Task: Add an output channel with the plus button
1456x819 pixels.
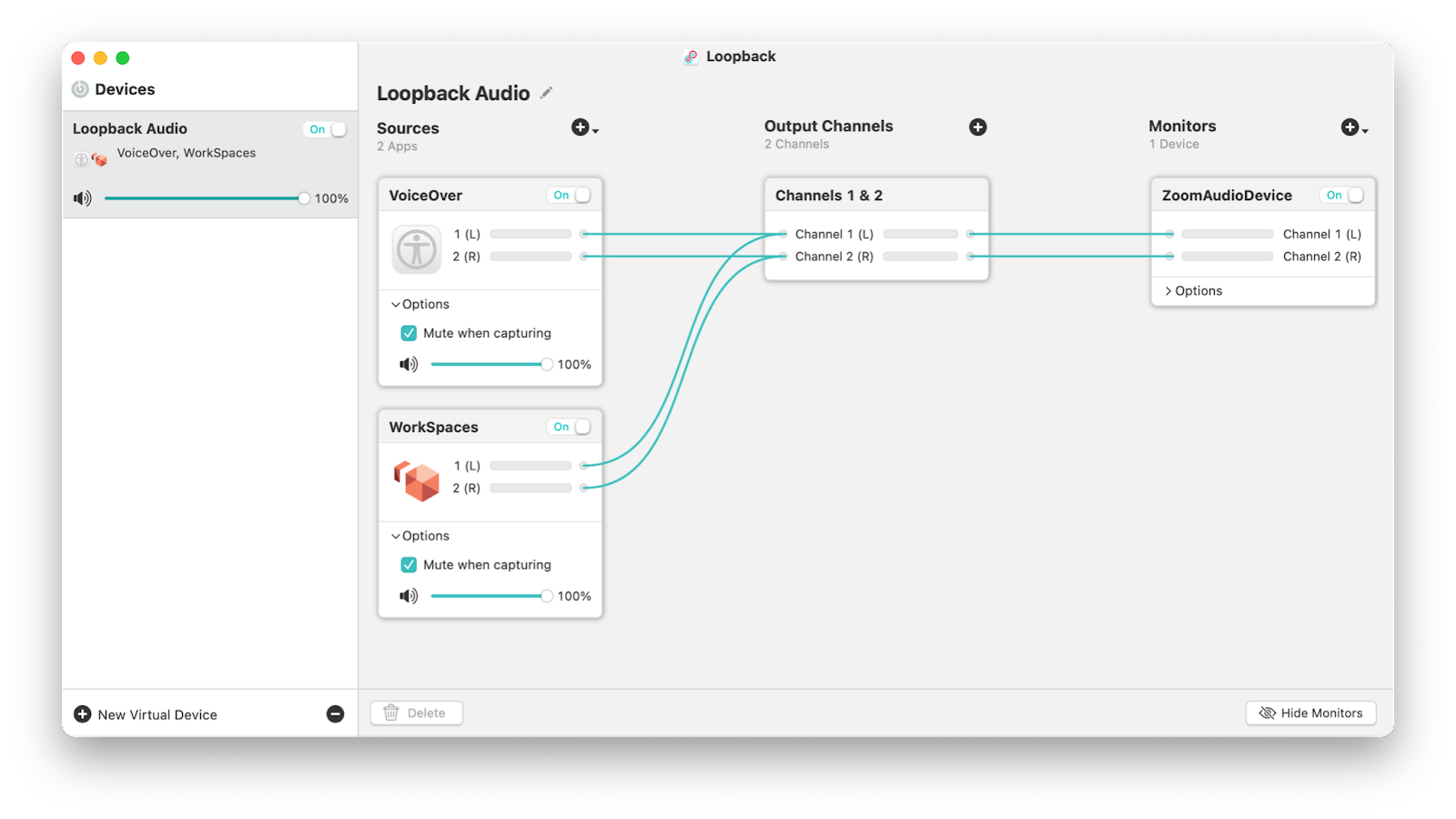Action: (978, 127)
